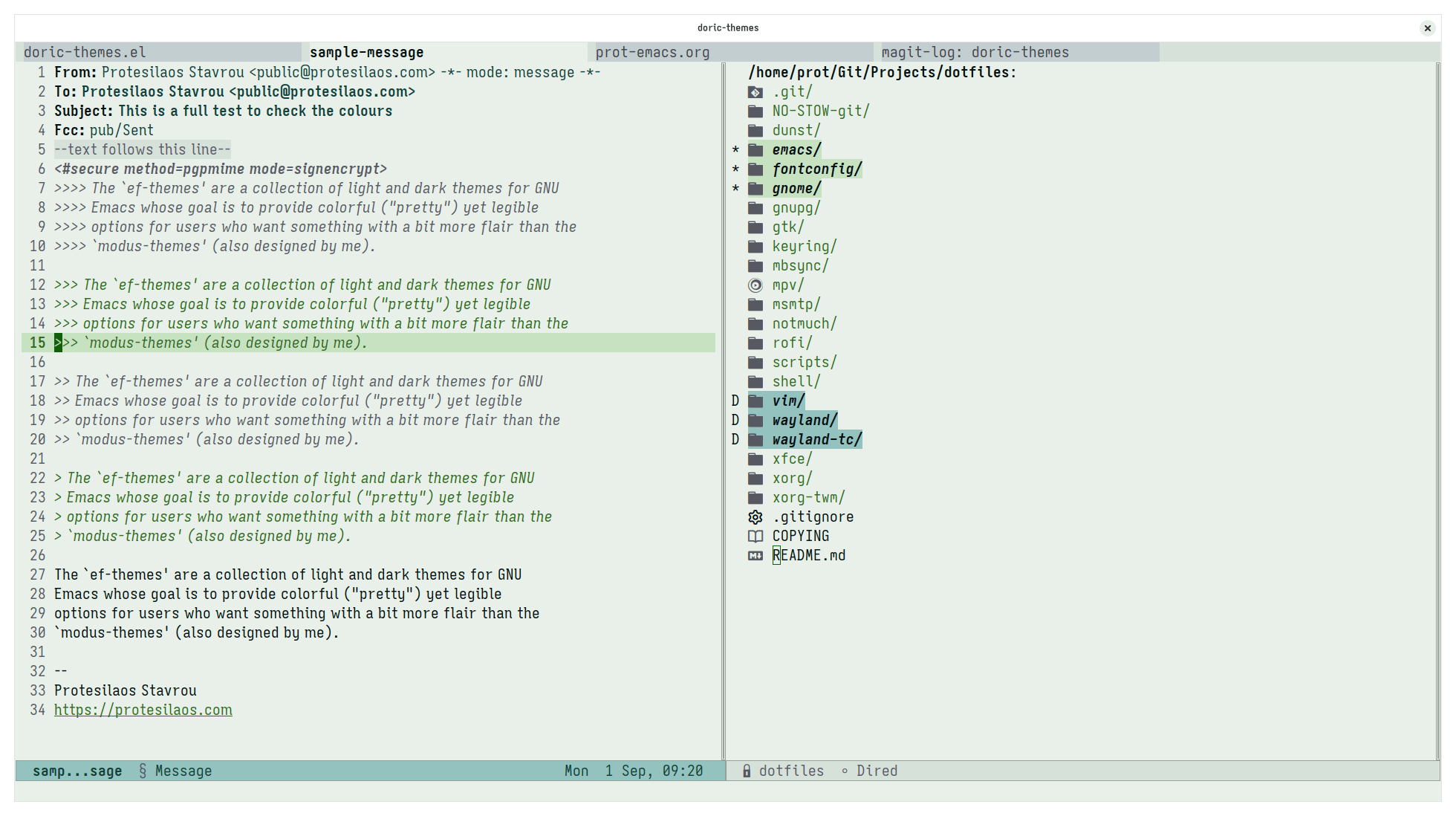Click the folder icon next to keyring/
Image resolution: width=1456 pixels, height=816 pixels.
(x=755, y=247)
